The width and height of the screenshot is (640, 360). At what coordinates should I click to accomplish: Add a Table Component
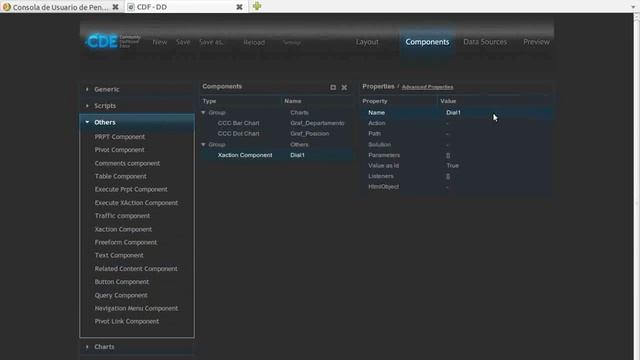120,176
